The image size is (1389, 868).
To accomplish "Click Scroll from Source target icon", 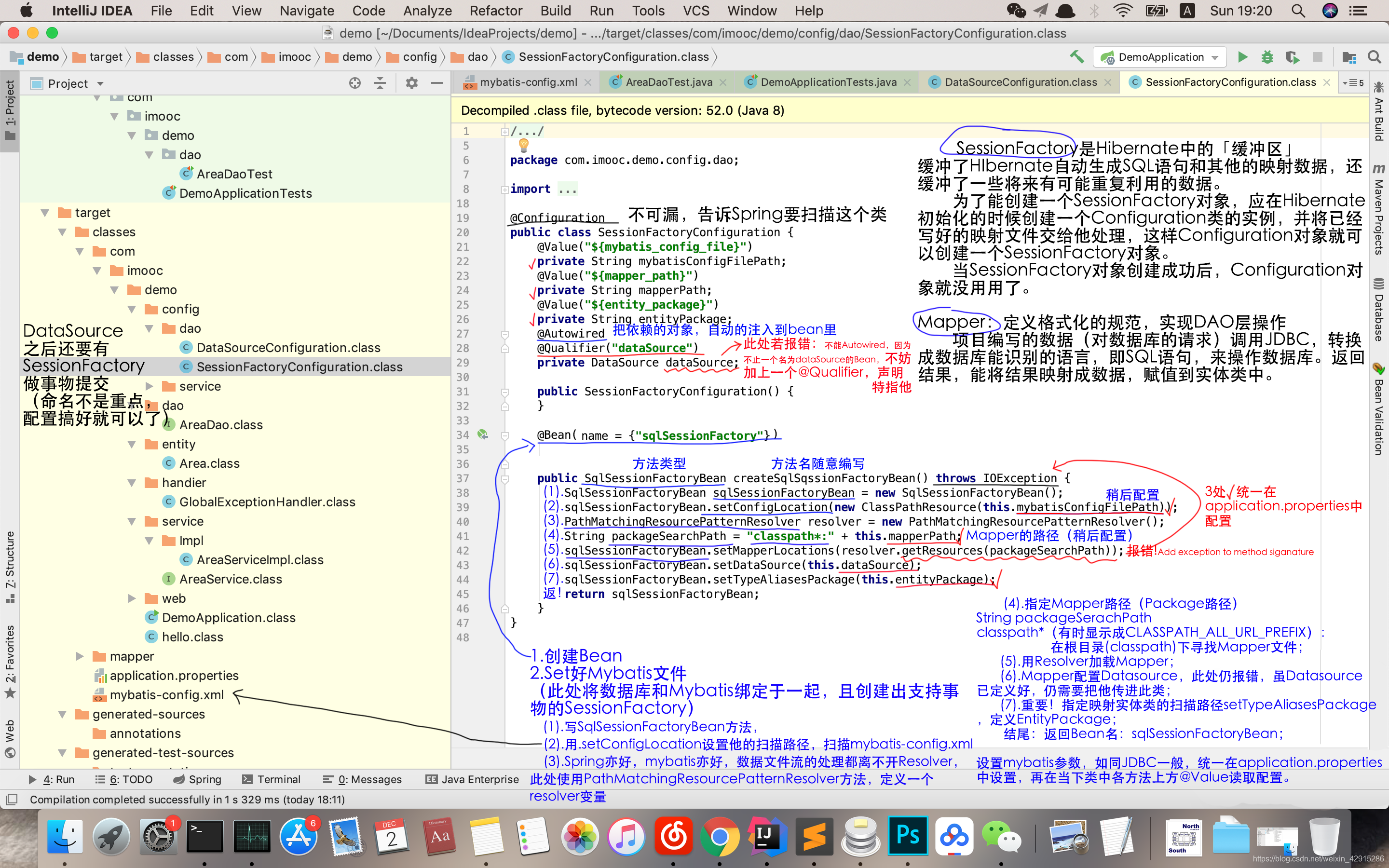I will [x=354, y=83].
